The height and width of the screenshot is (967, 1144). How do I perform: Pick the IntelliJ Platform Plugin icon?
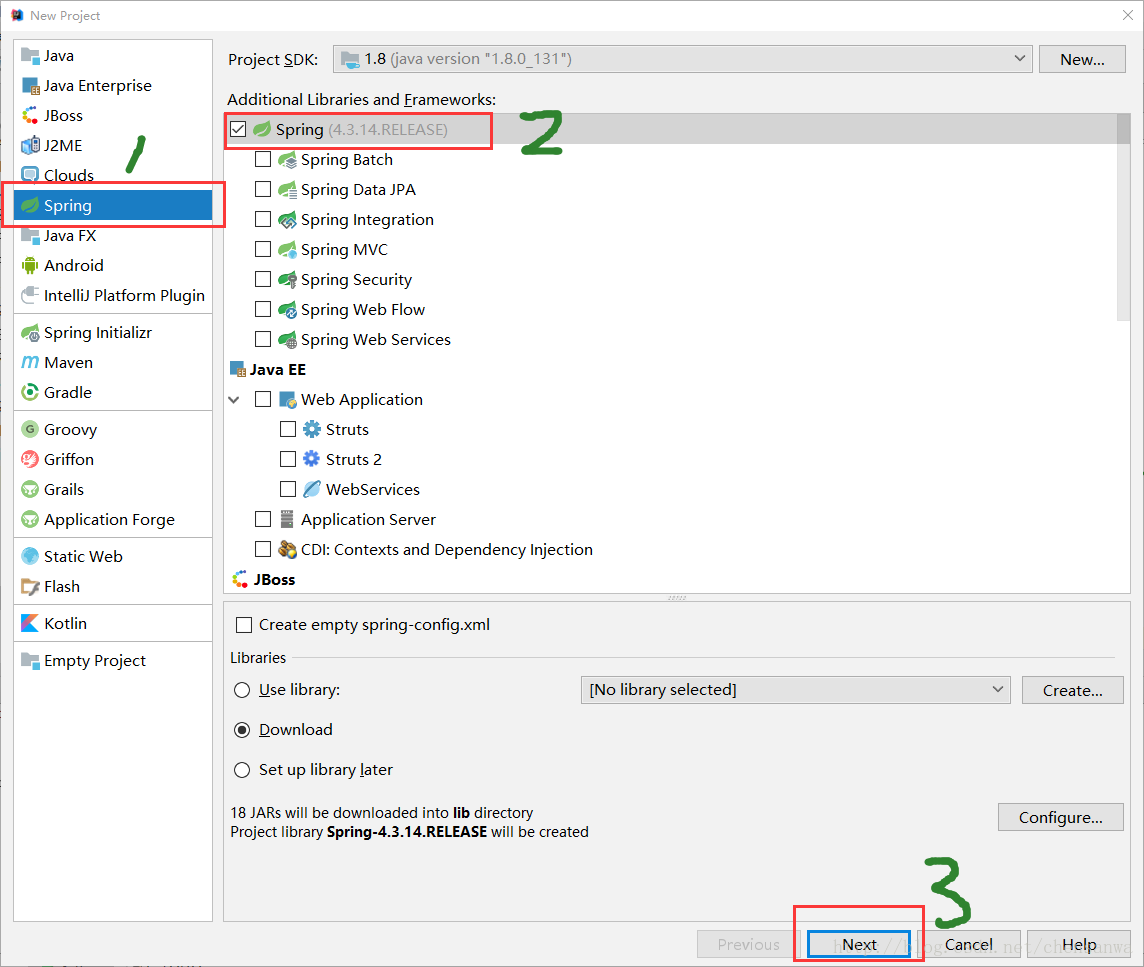point(30,296)
